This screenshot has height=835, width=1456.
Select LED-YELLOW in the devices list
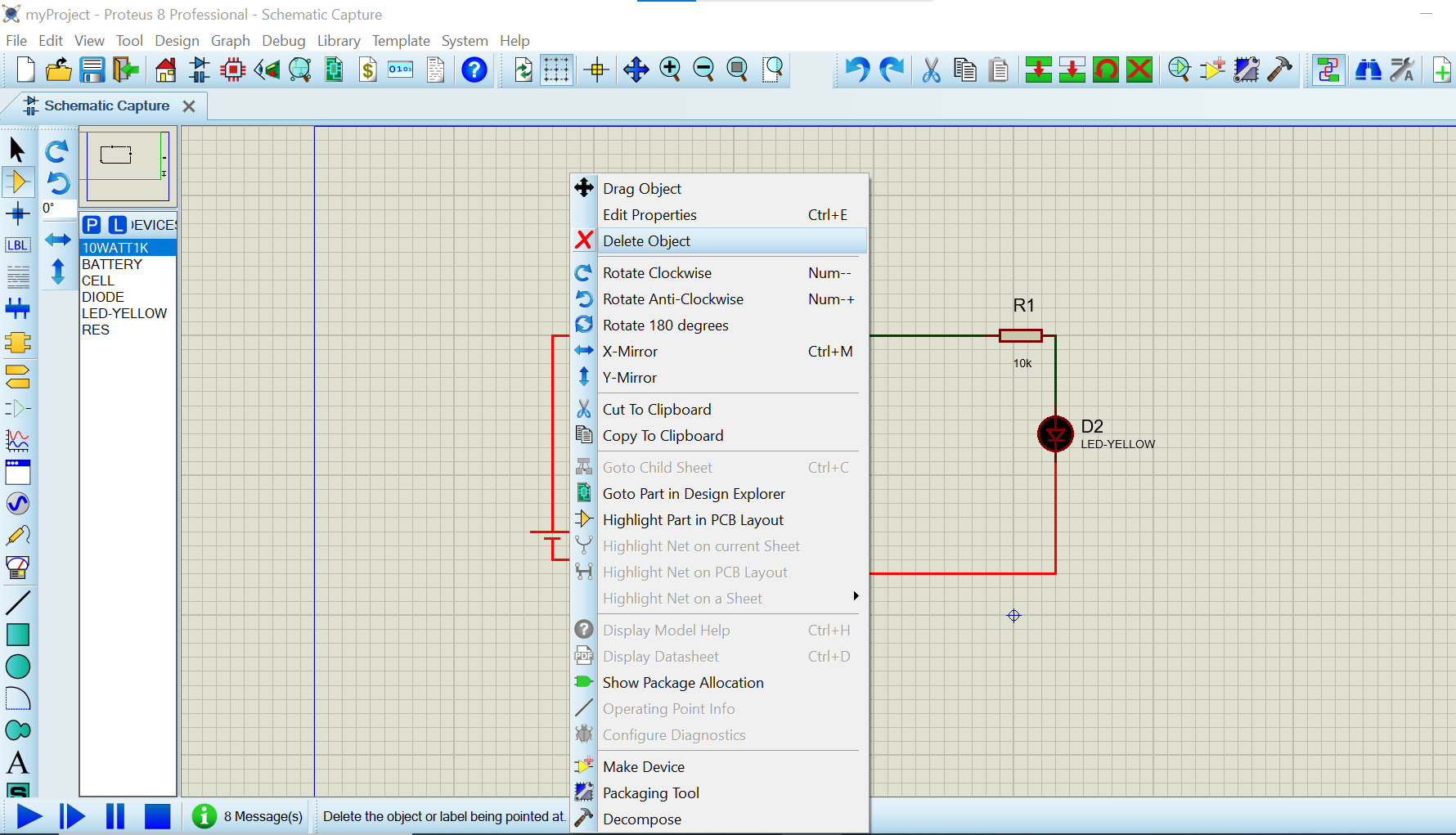tap(124, 313)
